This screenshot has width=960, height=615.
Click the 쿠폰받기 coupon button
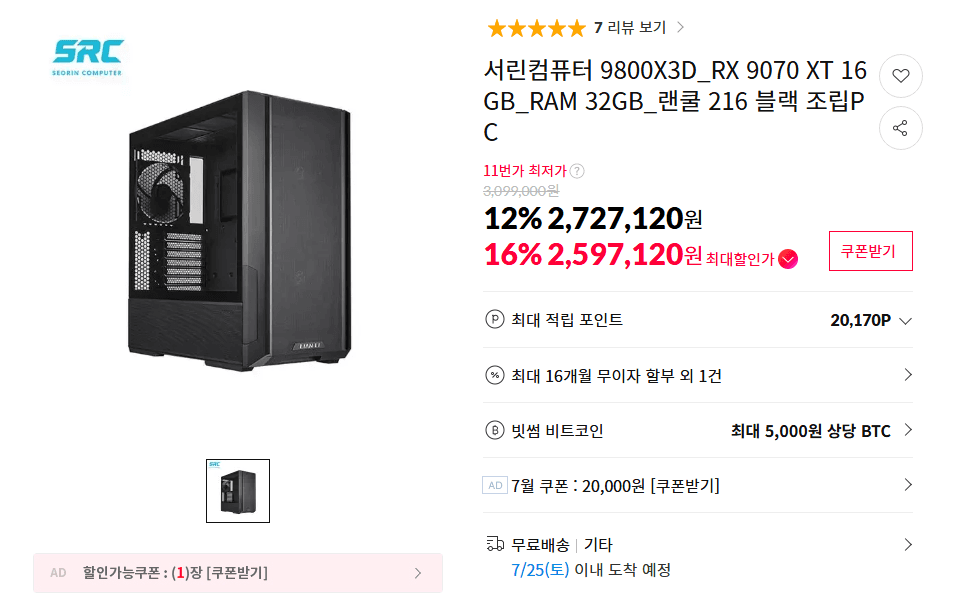tap(870, 251)
